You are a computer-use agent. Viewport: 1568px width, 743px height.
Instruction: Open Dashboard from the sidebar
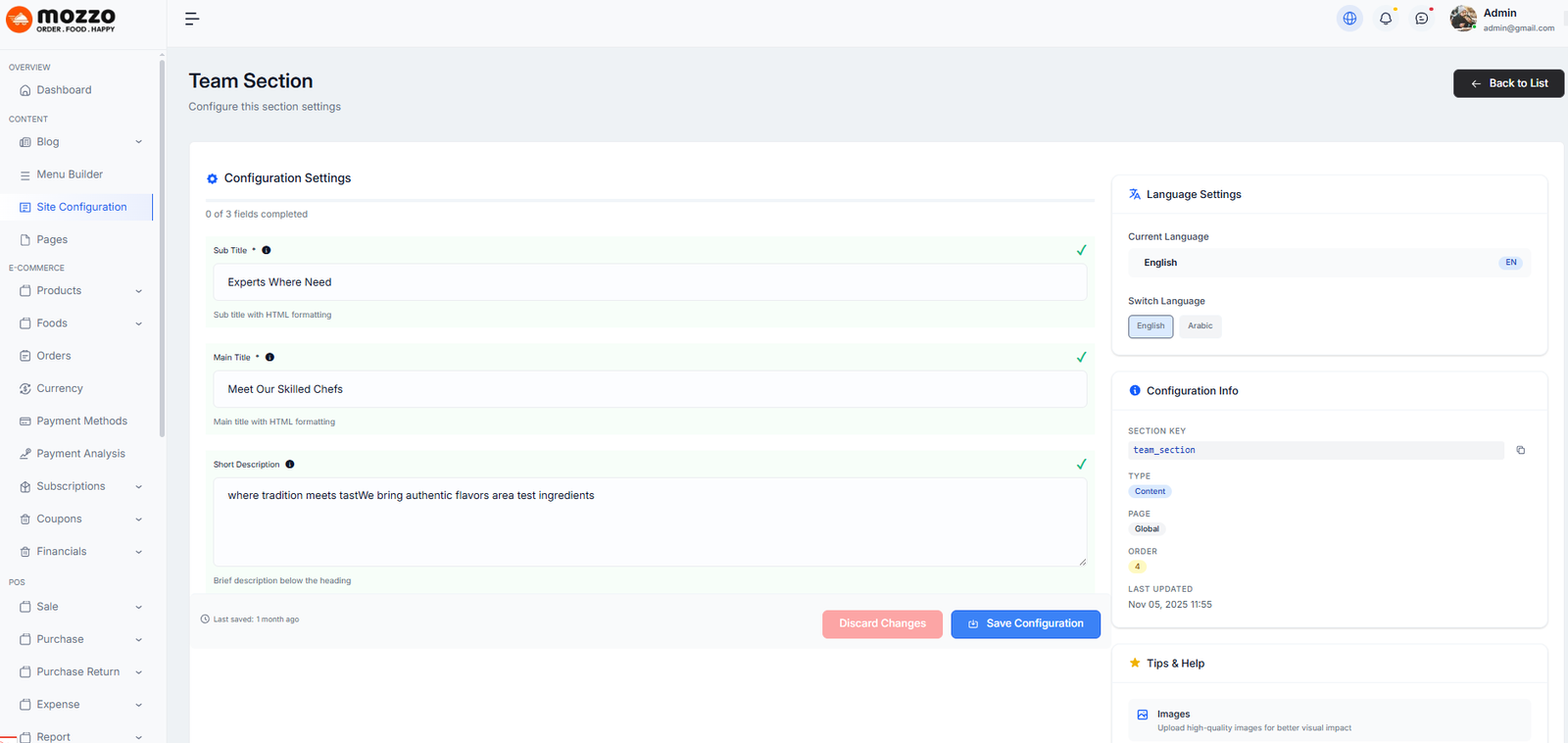coord(64,90)
